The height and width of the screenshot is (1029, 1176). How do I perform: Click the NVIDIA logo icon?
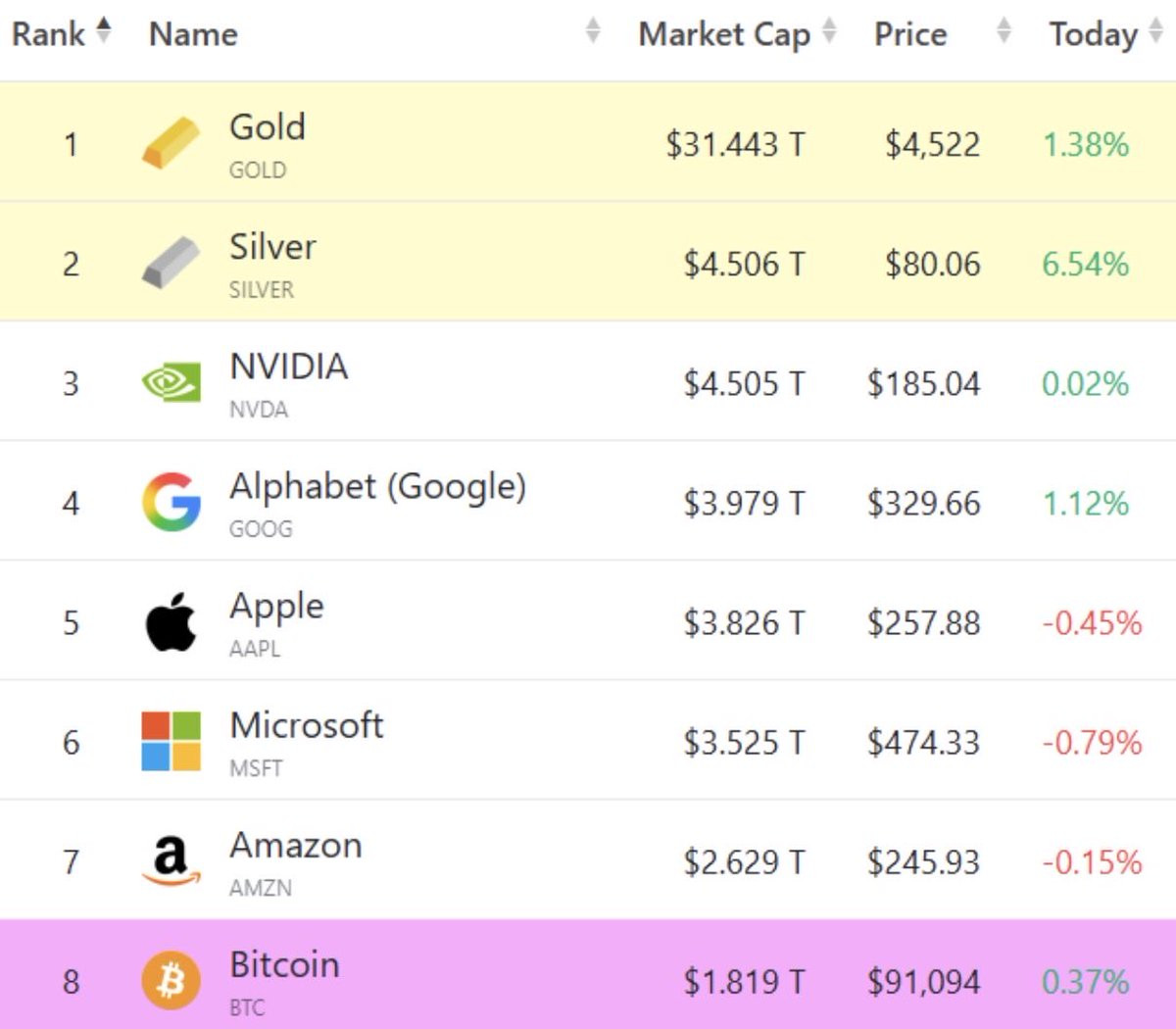coord(171,382)
